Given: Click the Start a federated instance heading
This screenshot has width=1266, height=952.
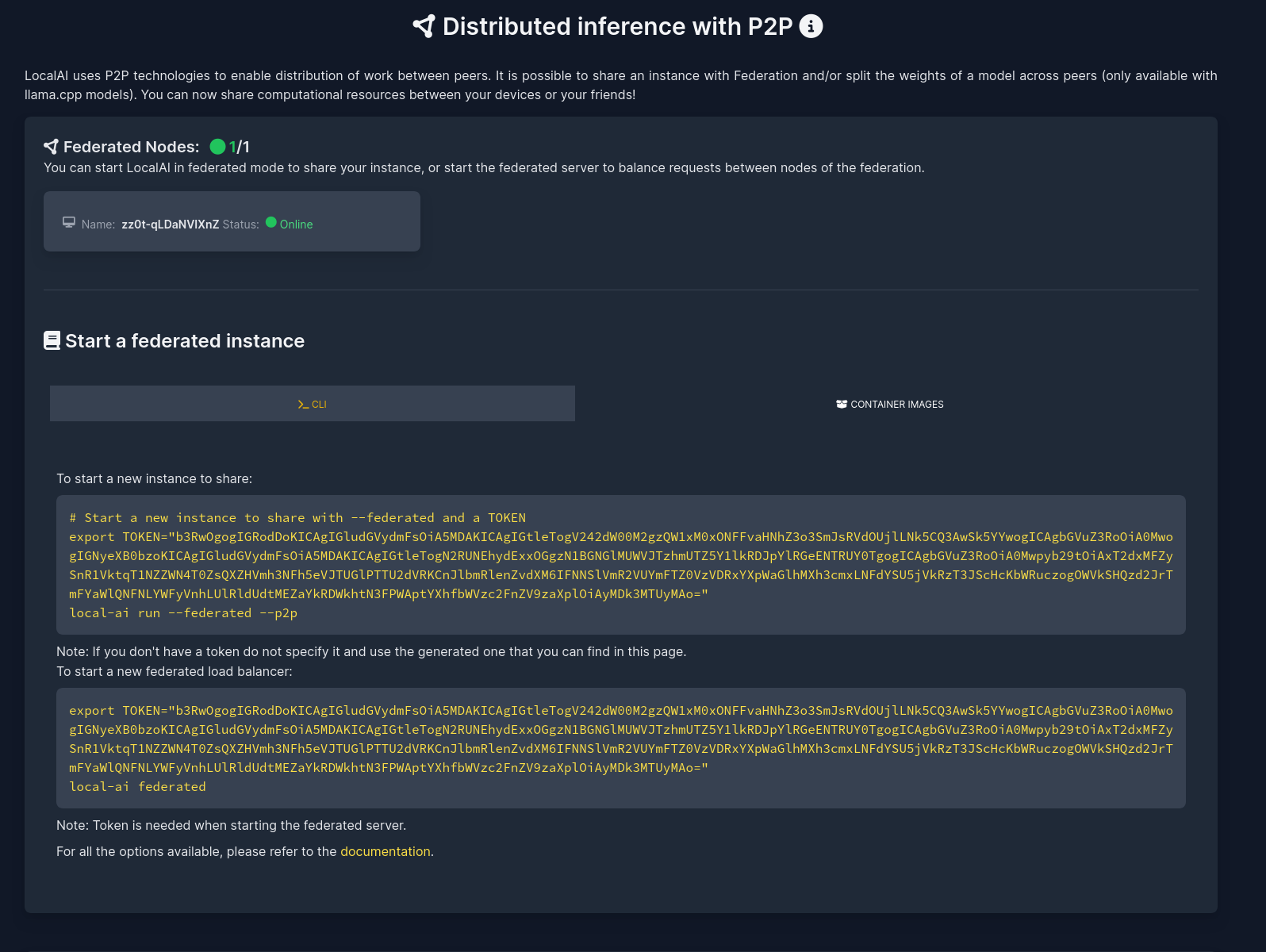Looking at the screenshot, I should pyautogui.click(x=185, y=341).
